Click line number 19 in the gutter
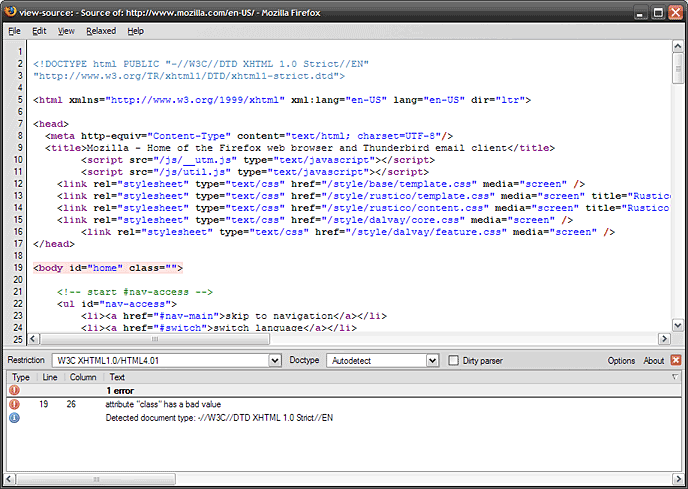Image resolution: width=688 pixels, height=489 pixels. click(18, 268)
